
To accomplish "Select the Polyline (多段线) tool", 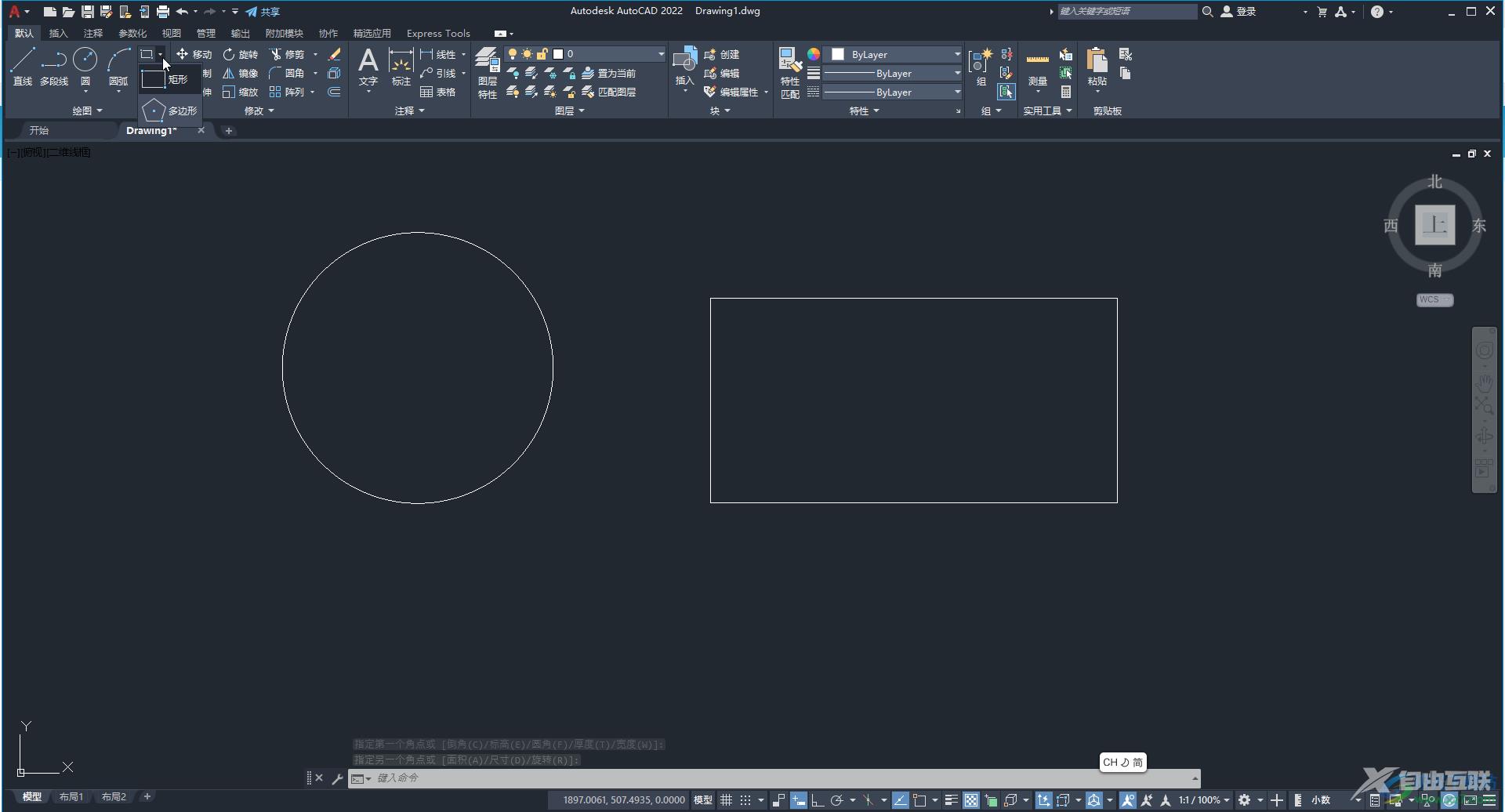I will pos(54,66).
